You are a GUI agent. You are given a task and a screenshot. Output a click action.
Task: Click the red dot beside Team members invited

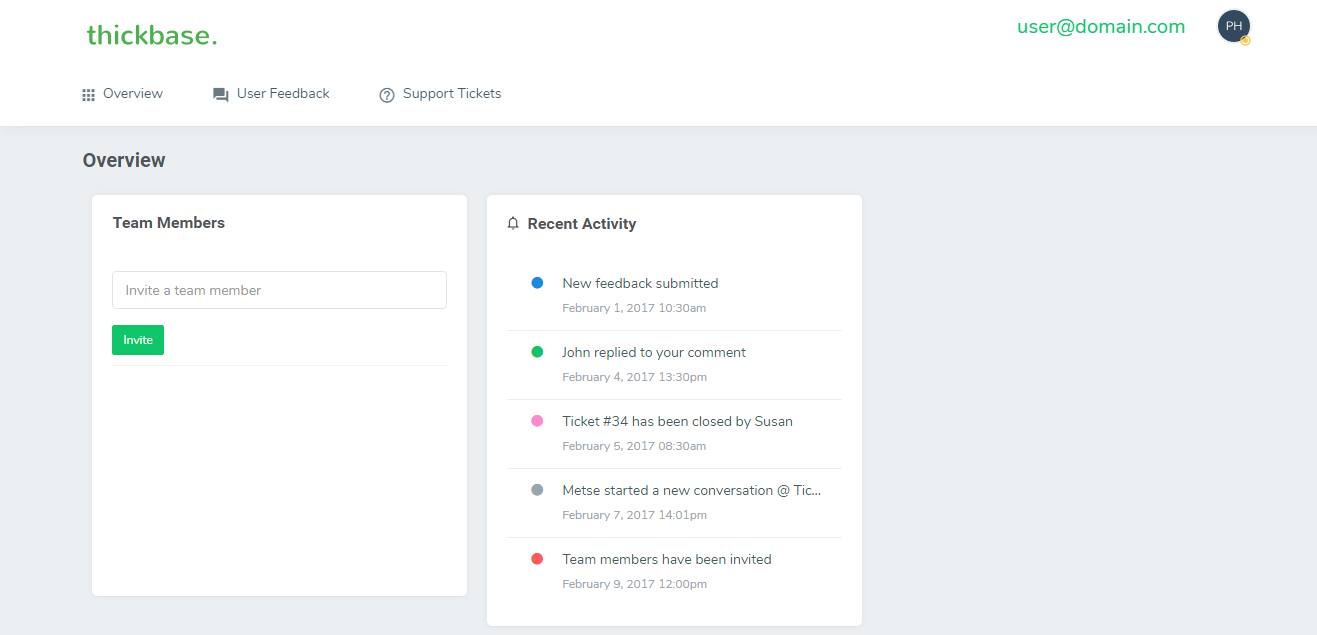[x=537, y=559]
